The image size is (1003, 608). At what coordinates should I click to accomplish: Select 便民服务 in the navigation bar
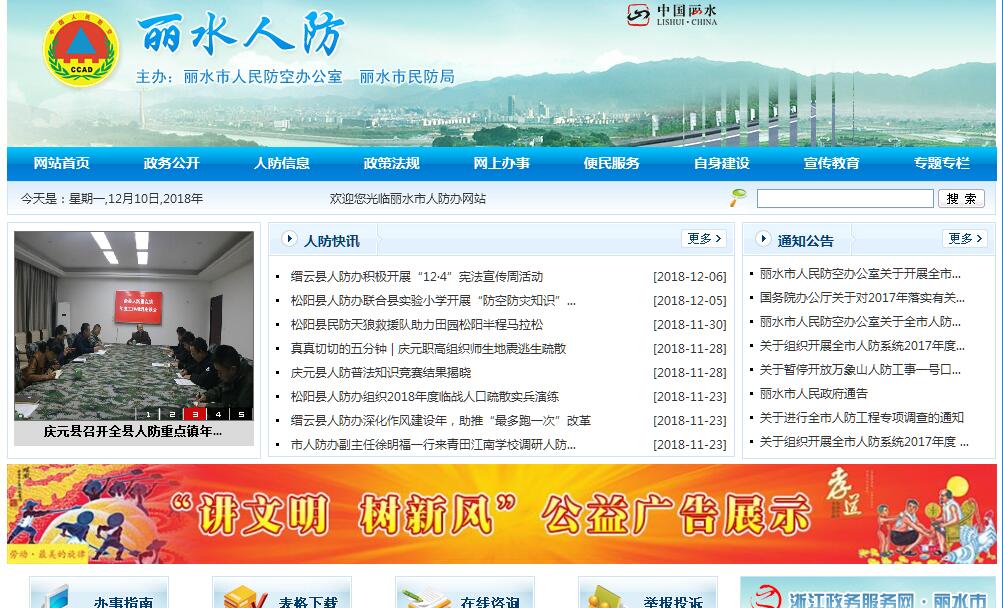612,163
